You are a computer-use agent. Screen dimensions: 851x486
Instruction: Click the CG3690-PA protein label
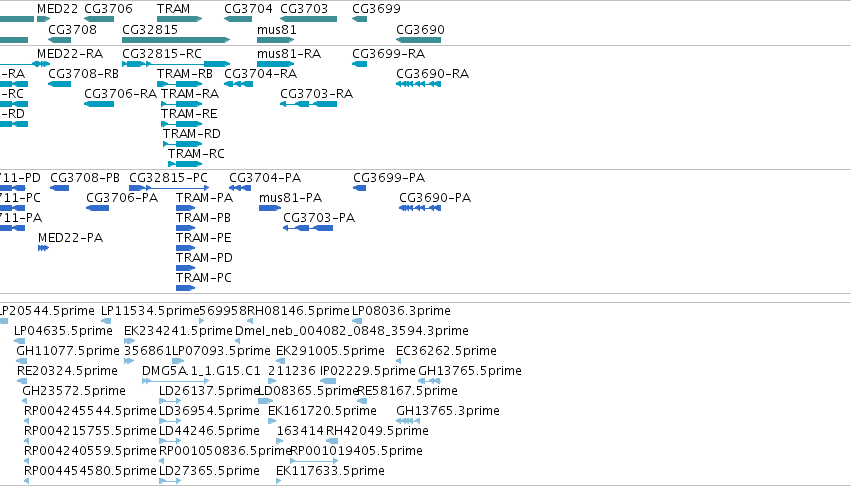[435, 198]
